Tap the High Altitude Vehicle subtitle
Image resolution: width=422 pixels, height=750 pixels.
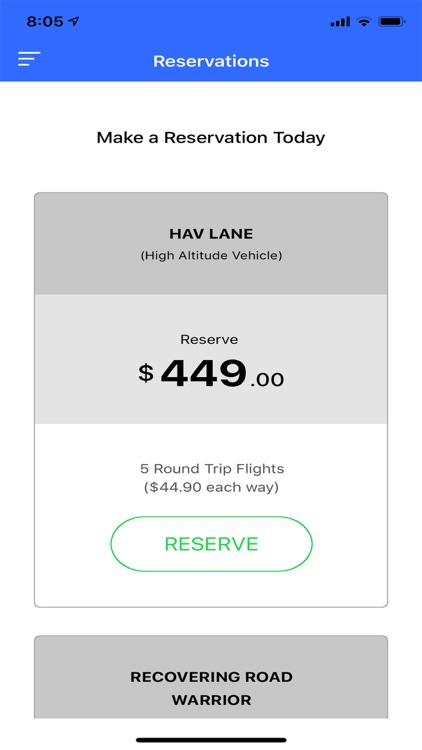(211, 255)
